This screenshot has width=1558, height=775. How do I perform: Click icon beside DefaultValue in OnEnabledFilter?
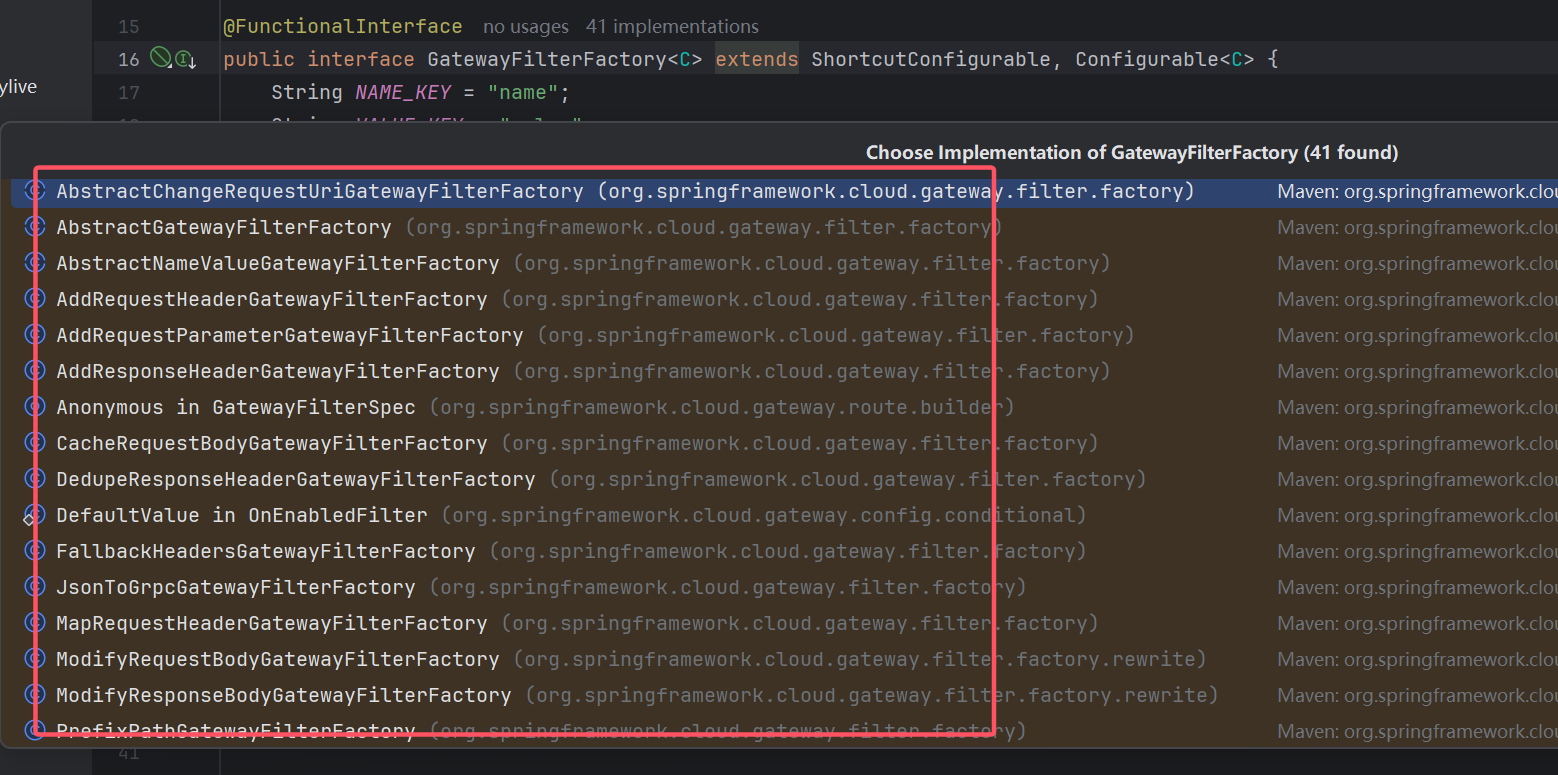point(35,515)
